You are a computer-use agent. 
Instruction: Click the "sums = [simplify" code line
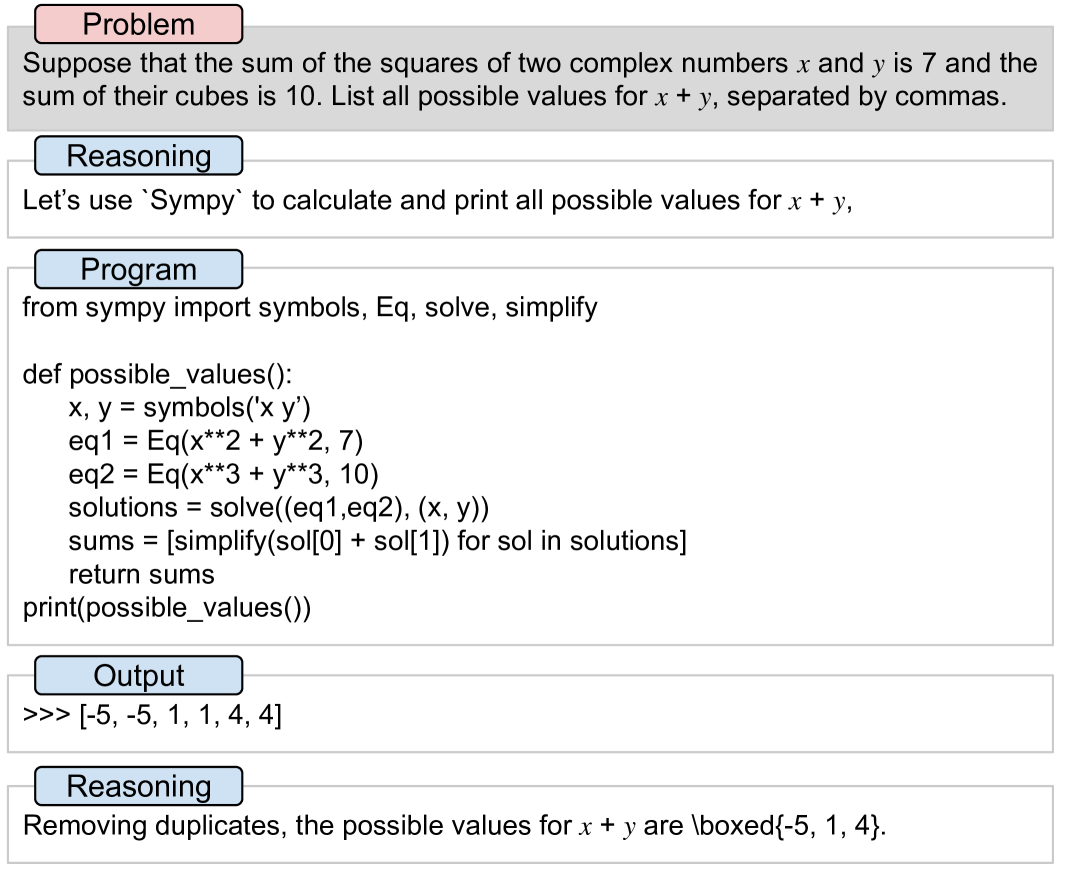(x=377, y=541)
